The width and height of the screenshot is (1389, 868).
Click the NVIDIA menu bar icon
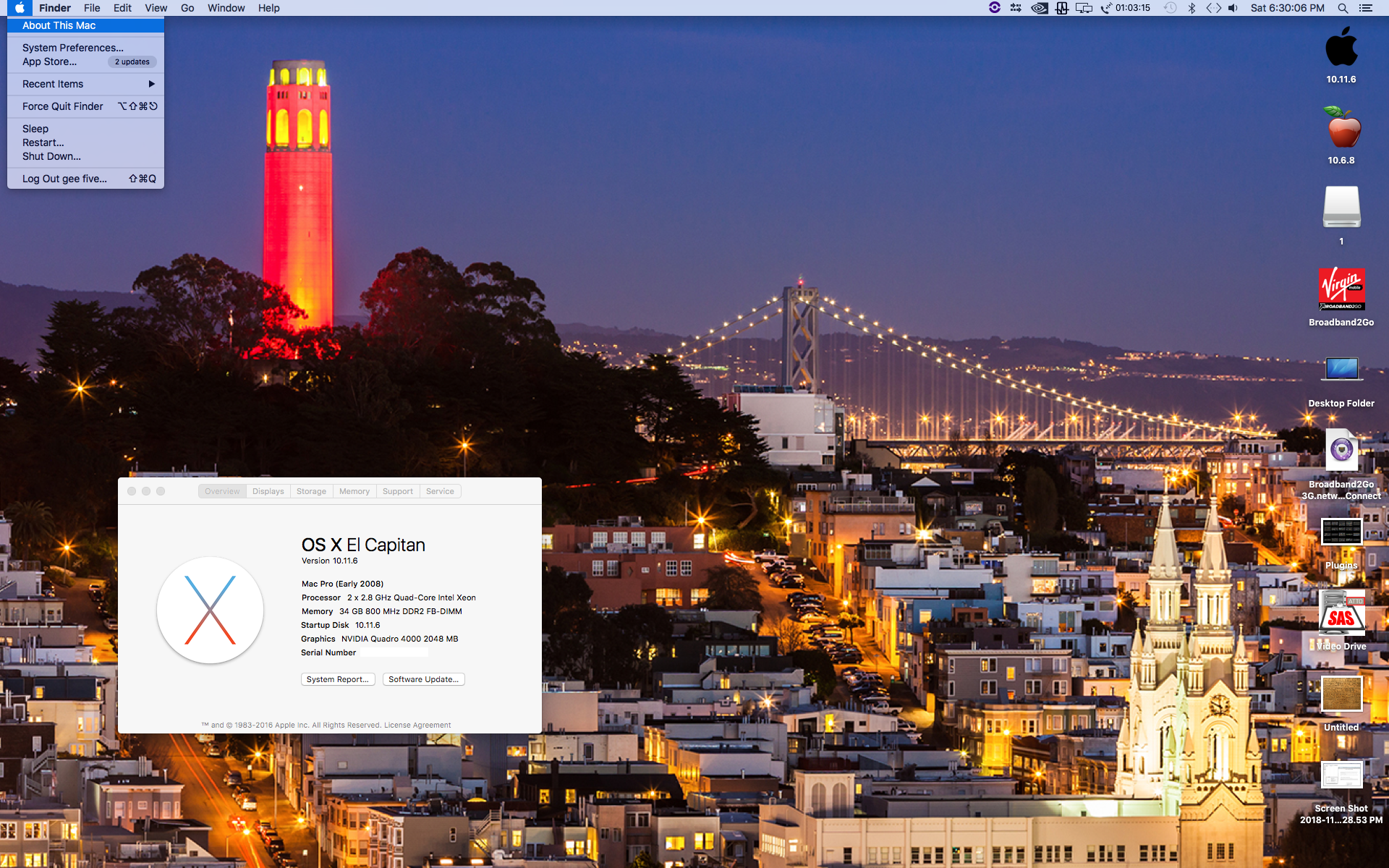tap(1039, 8)
